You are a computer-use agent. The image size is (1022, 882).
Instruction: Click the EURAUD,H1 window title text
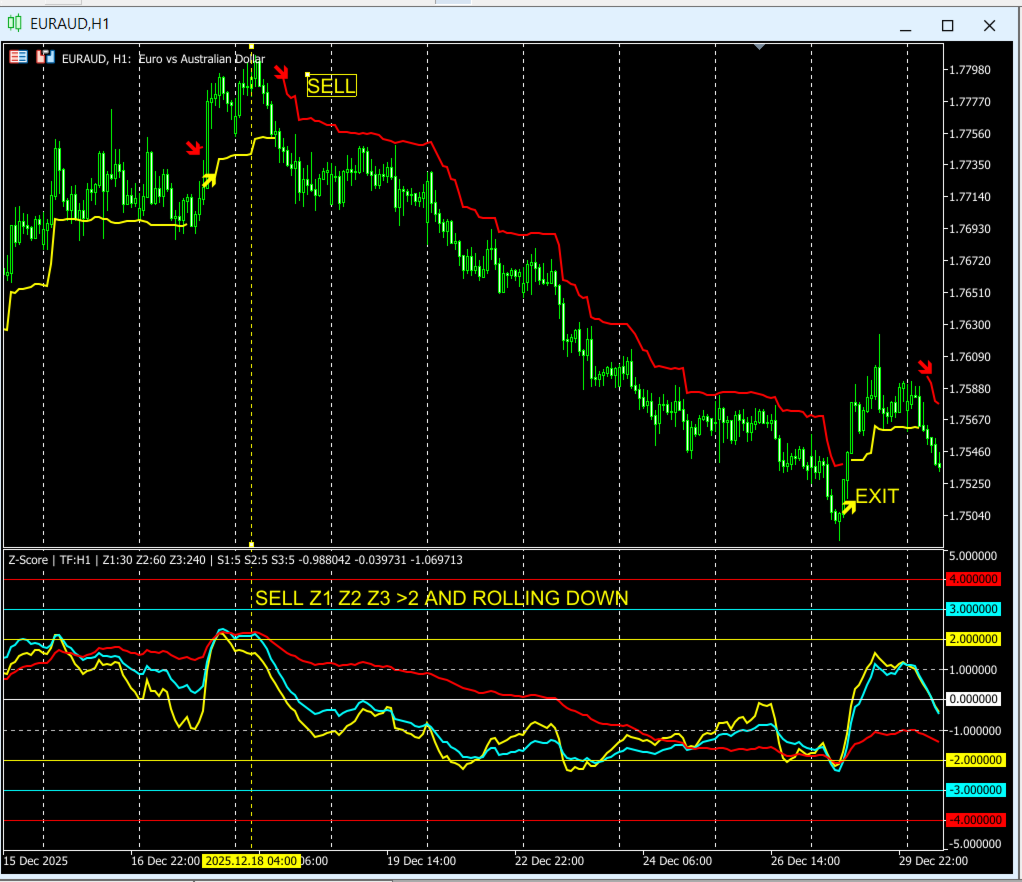click(x=70, y=24)
